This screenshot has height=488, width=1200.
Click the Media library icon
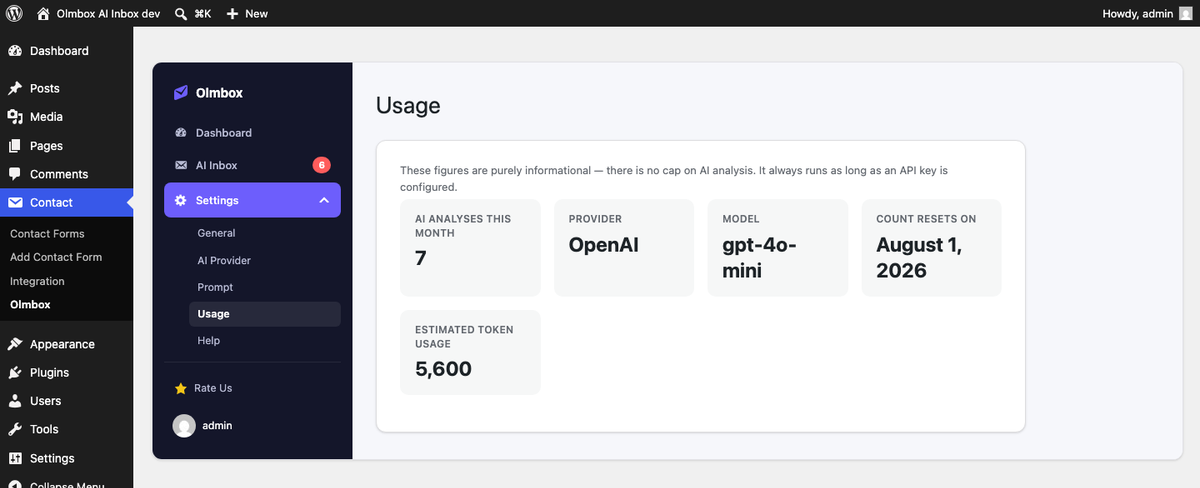(x=15, y=117)
